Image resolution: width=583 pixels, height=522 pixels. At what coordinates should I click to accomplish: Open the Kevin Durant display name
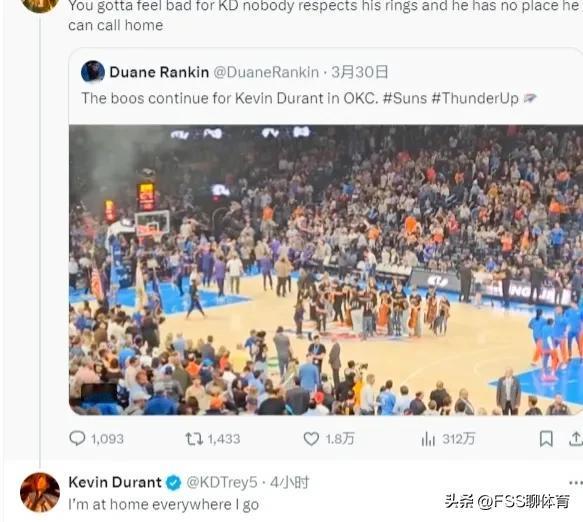pos(115,482)
